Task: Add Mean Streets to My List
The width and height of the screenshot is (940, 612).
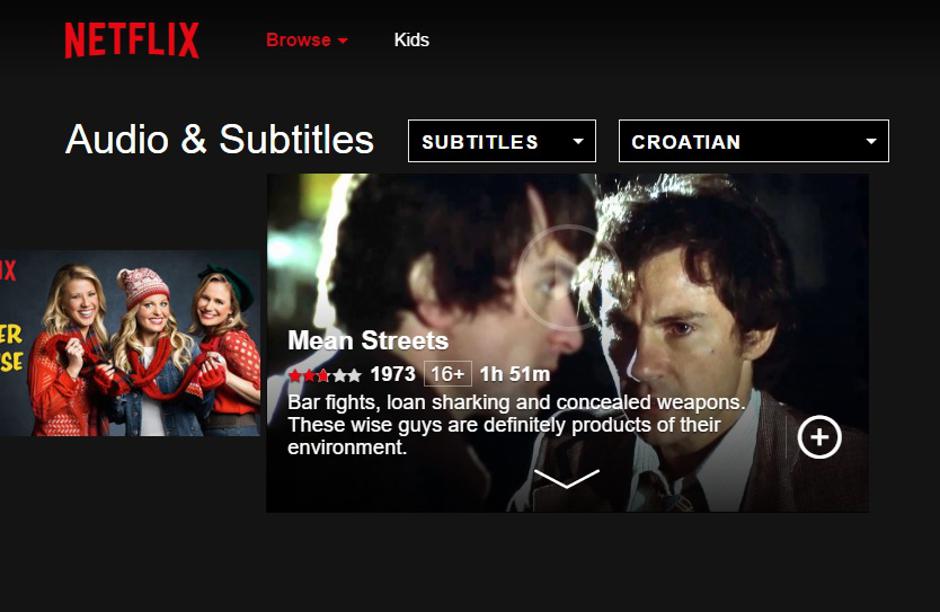Action: (x=820, y=437)
